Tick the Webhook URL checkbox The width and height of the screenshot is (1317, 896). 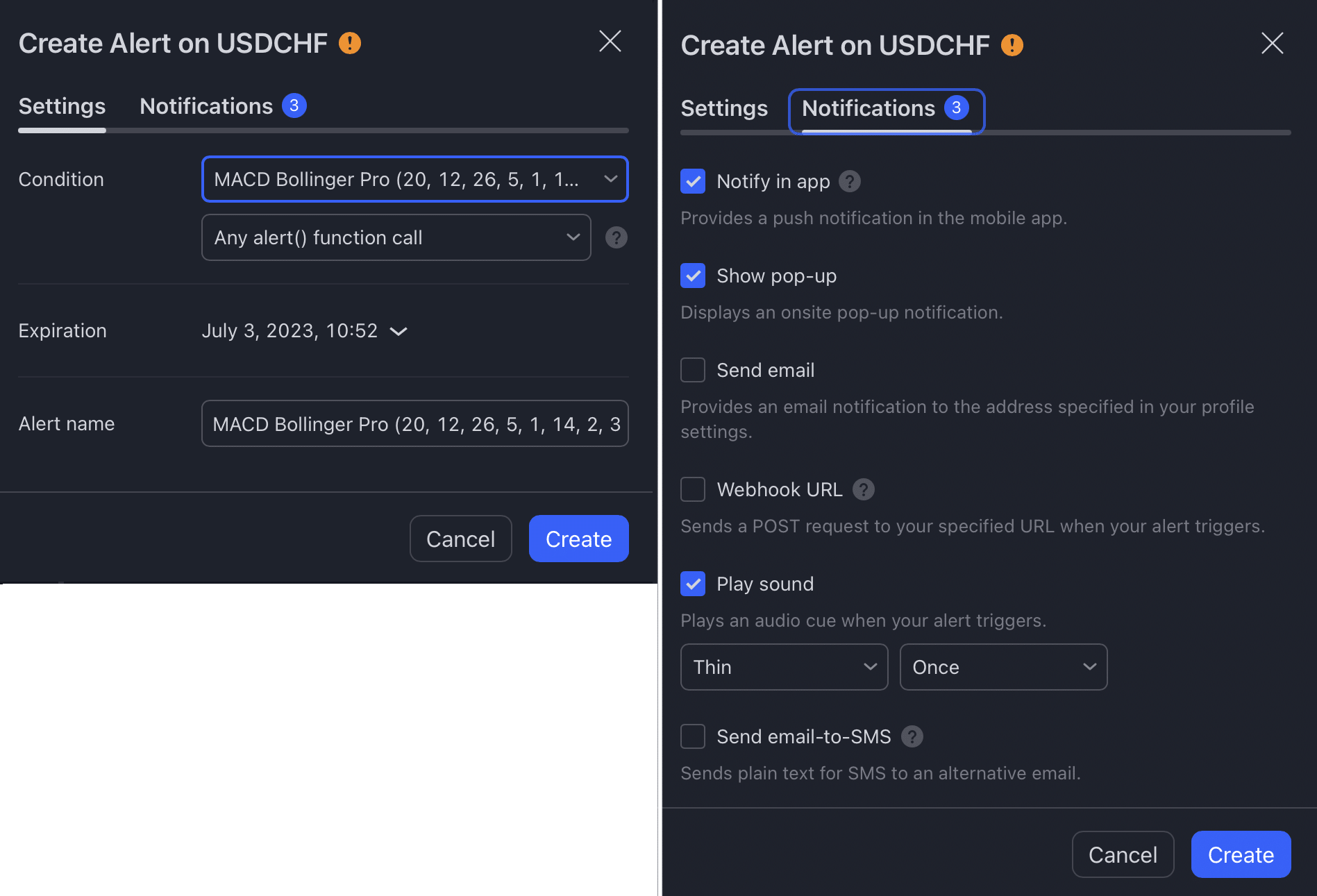pos(693,489)
